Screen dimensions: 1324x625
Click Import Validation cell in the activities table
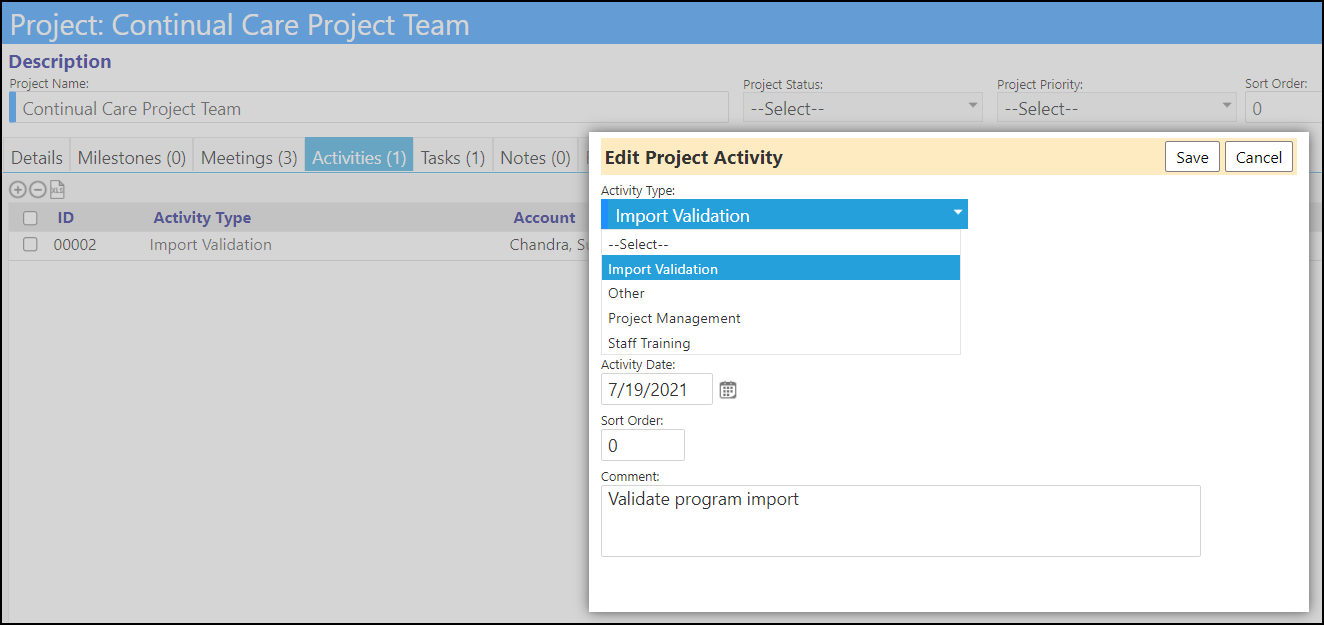click(210, 244)
